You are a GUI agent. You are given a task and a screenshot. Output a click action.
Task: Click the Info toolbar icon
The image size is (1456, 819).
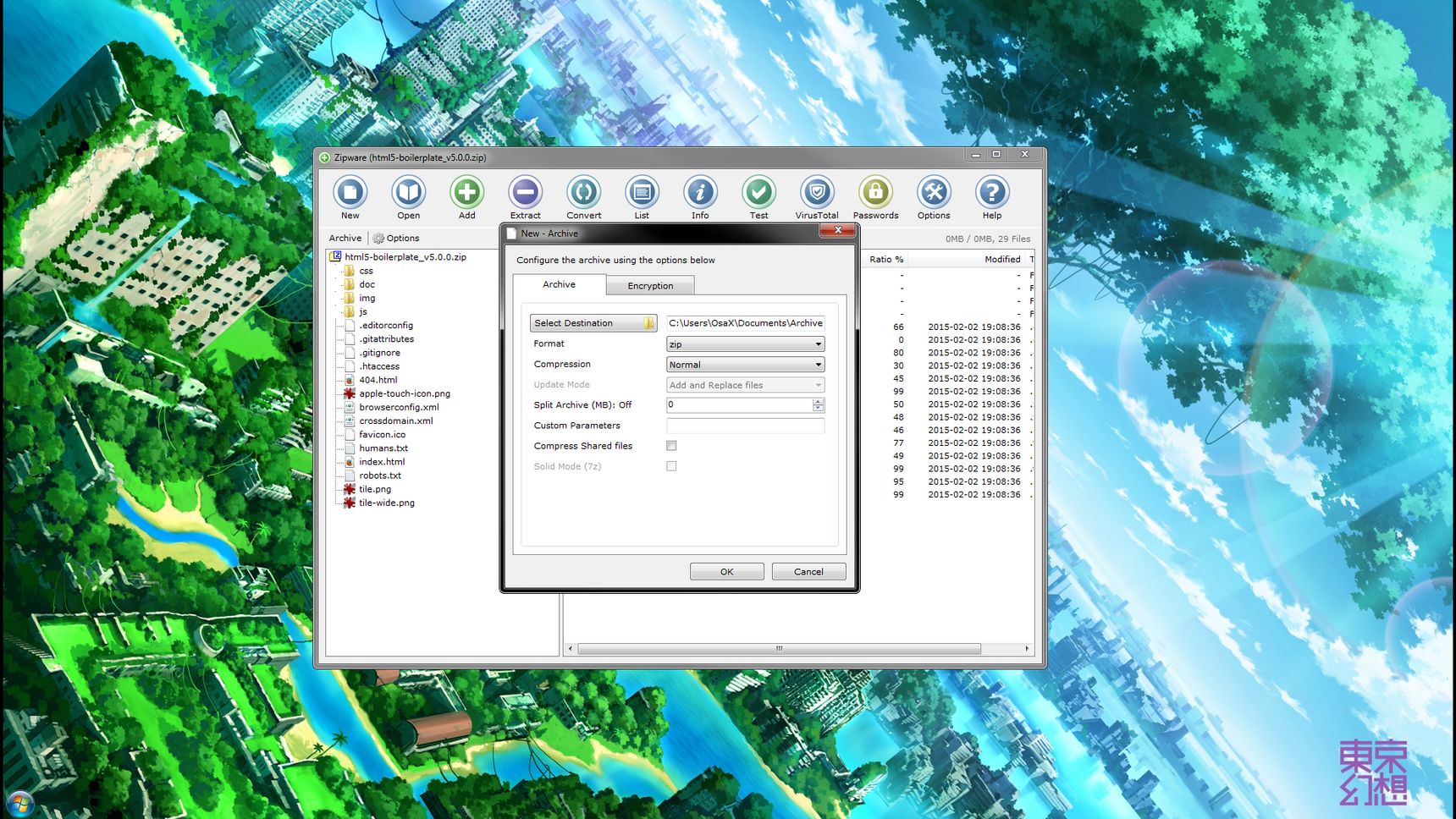tap(700, 192)
